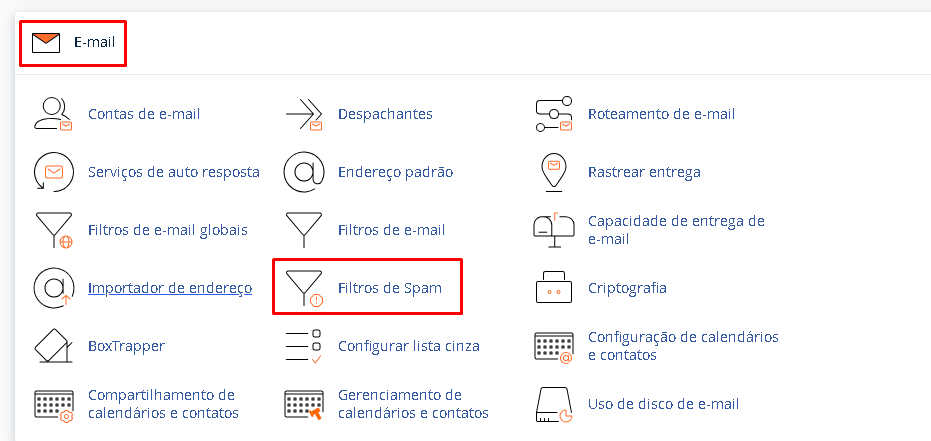Open the Contas de e-mail icon
Viewport: 931px width, 441px height.
tap(53, 114)
